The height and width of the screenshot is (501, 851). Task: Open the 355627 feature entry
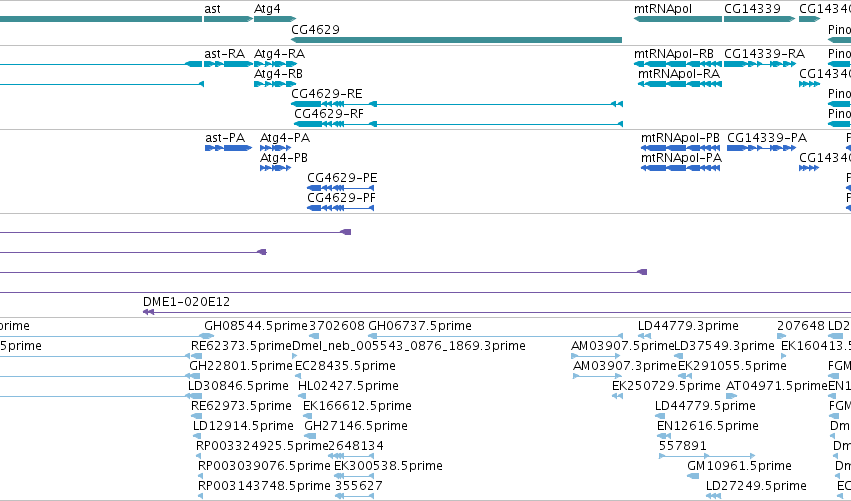coord(359,487)
